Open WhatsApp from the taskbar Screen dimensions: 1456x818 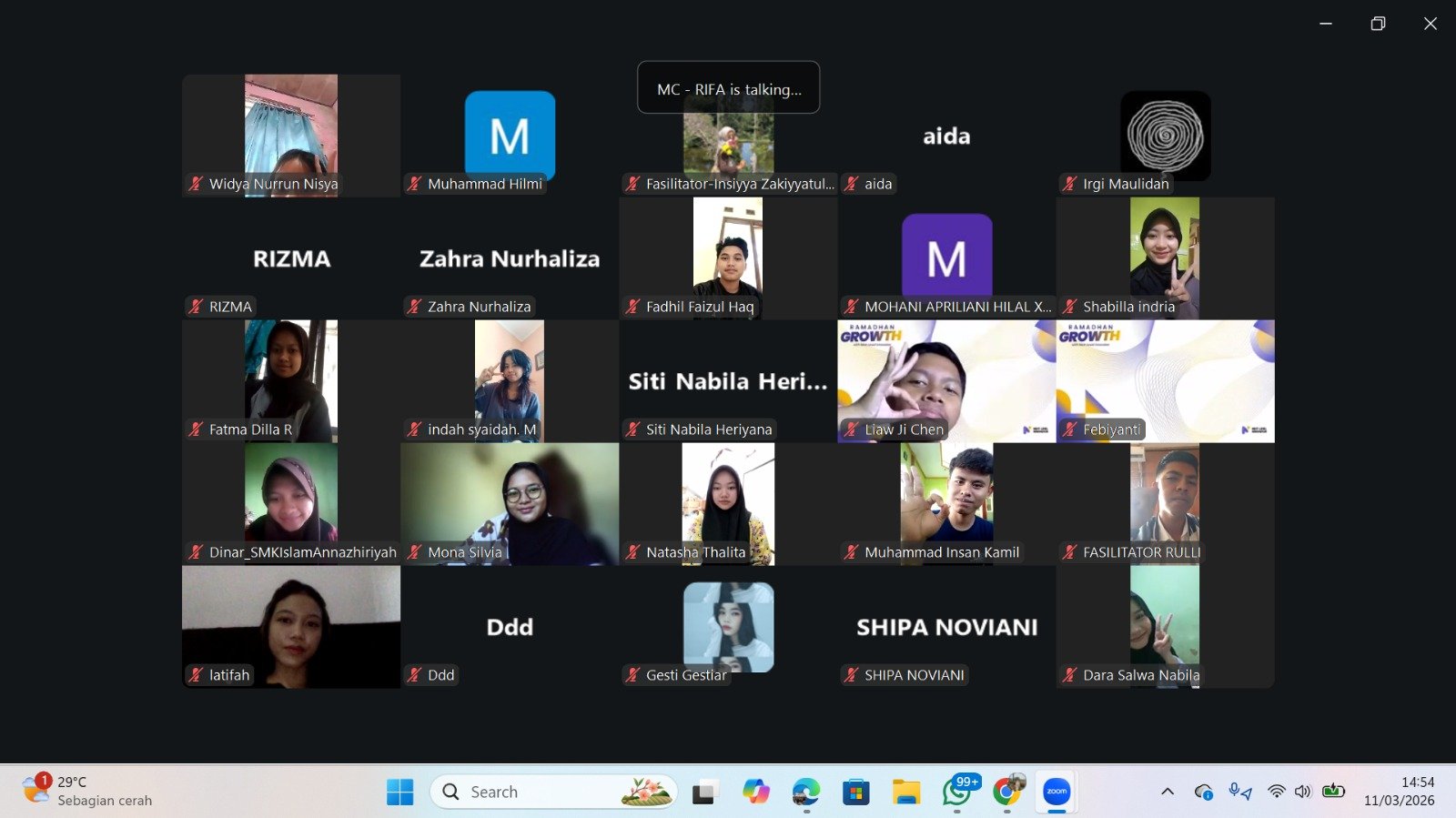956,792
